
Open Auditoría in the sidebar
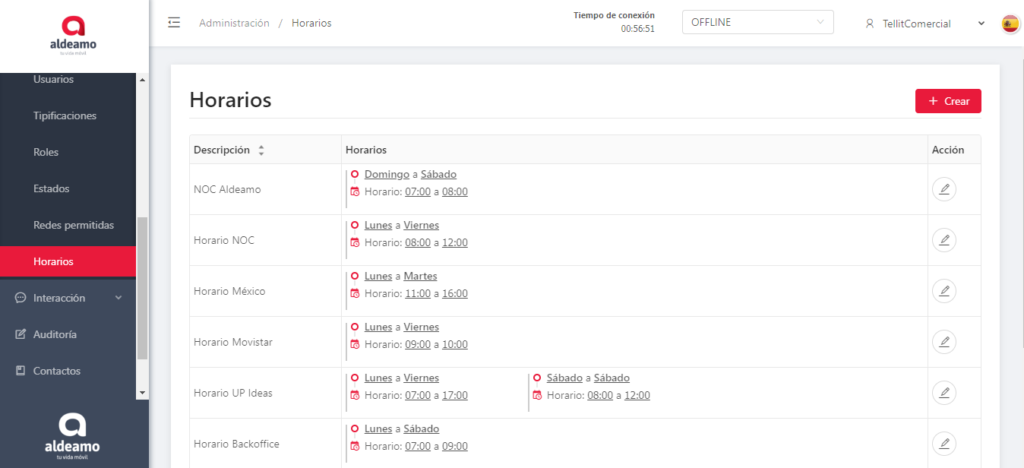click(54, 334)
